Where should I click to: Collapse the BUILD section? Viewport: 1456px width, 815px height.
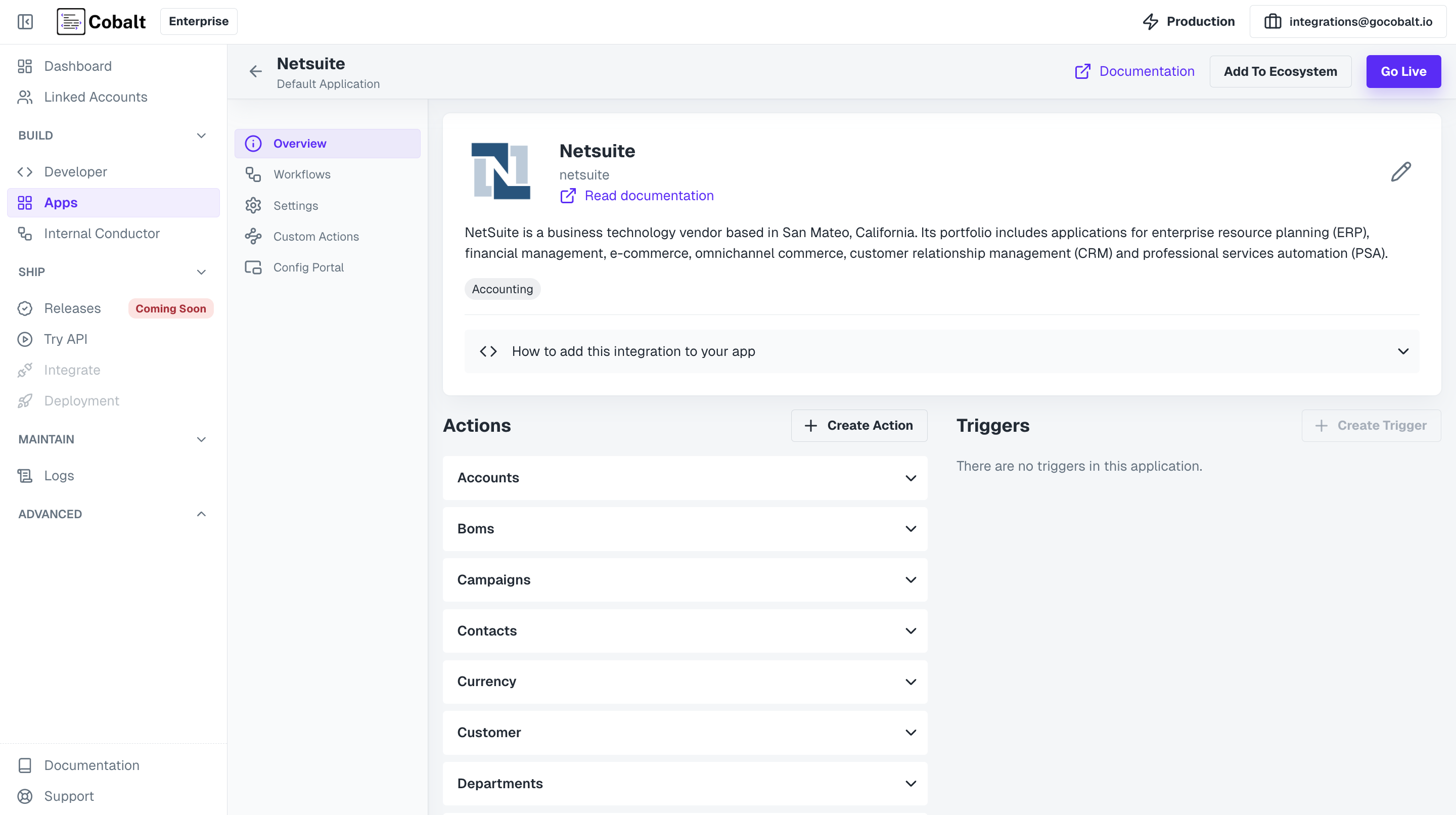click(201, 135)
